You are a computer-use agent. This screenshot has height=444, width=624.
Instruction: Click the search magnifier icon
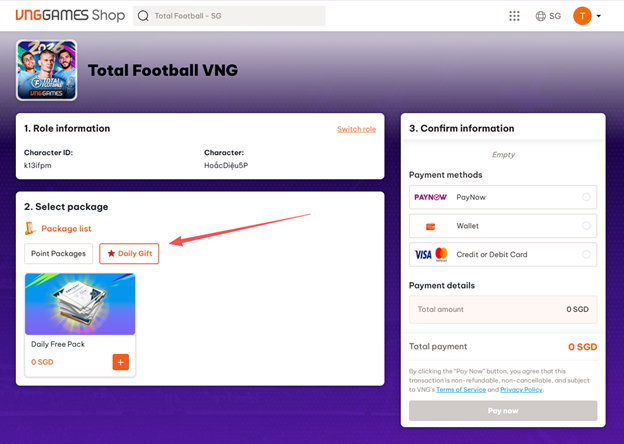click(x=144, y=16)
